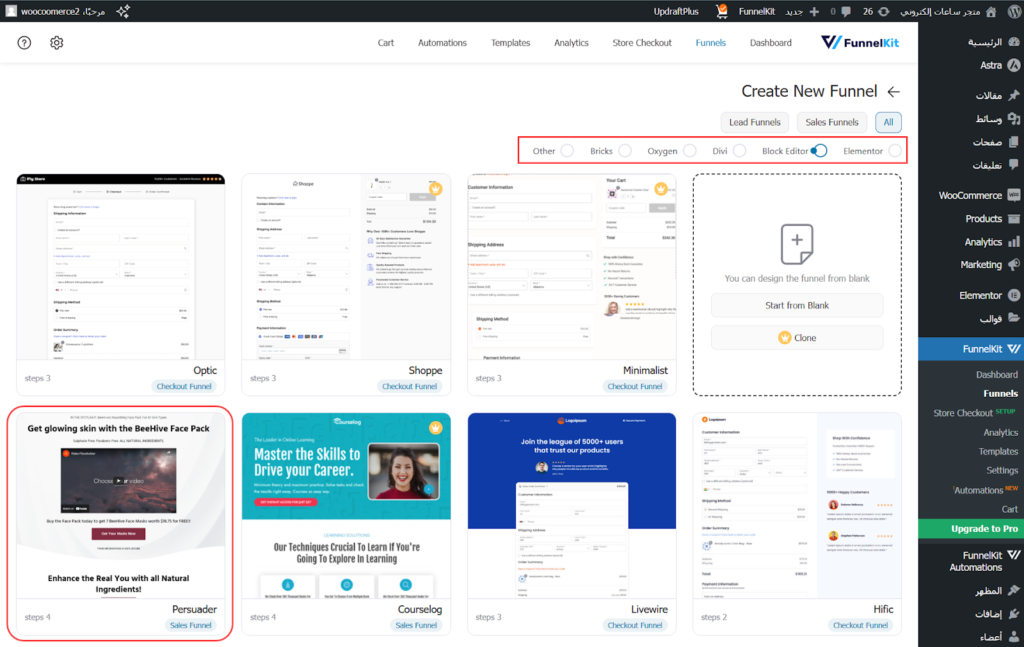Filter by Sales Funnels button

coord(832,122)
